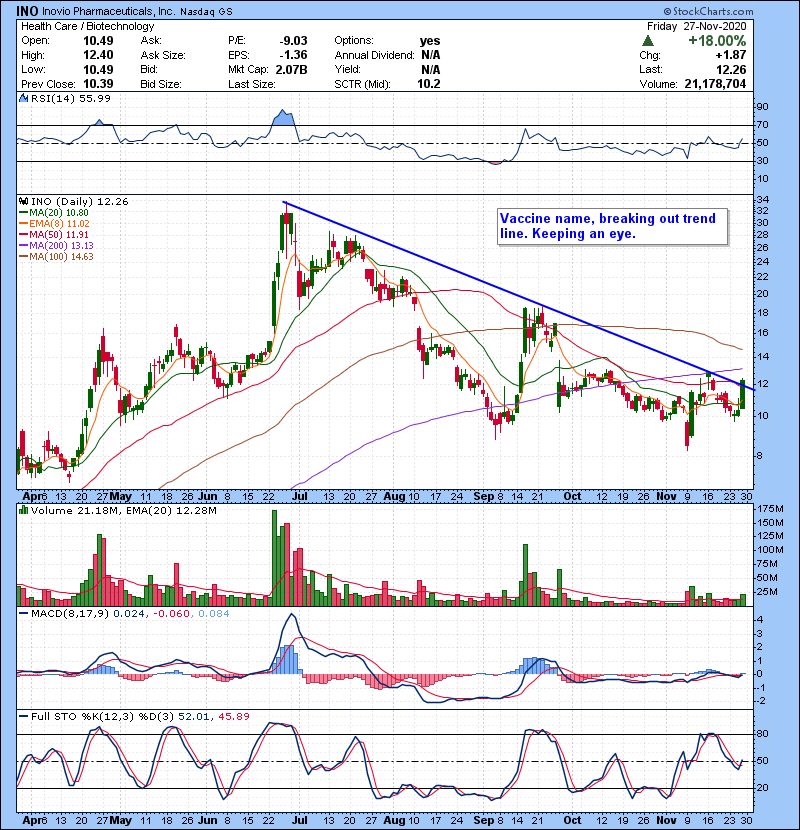Click the Jul label on upper date axis
Viewport: 800px width, 830px height.
coord(300,497)
